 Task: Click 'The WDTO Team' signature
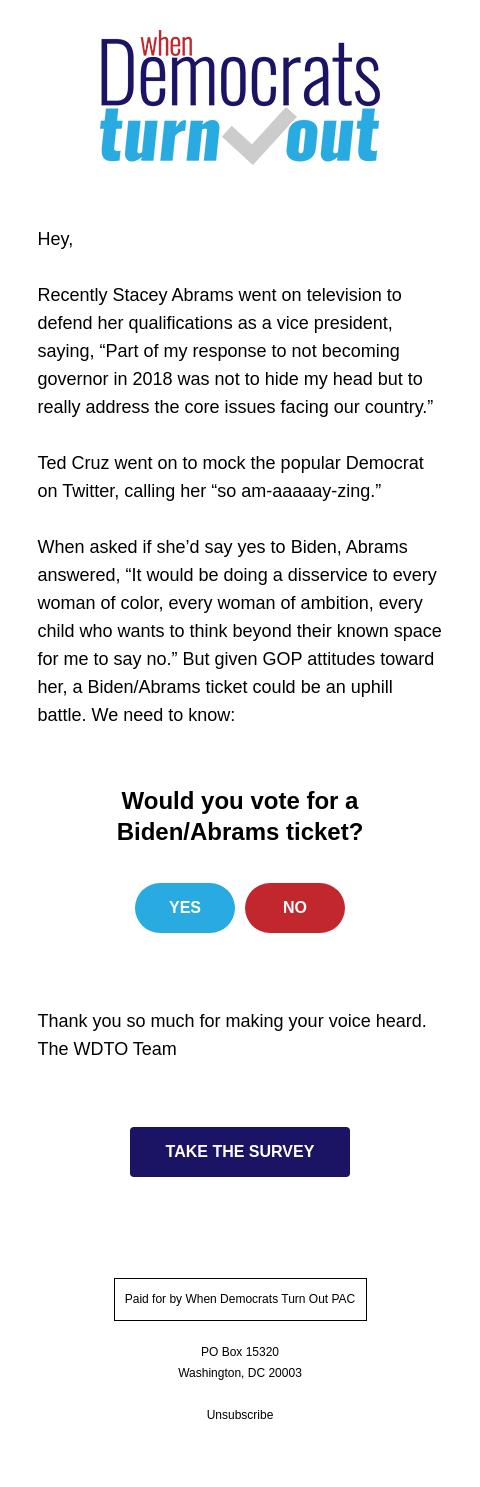107,1049
